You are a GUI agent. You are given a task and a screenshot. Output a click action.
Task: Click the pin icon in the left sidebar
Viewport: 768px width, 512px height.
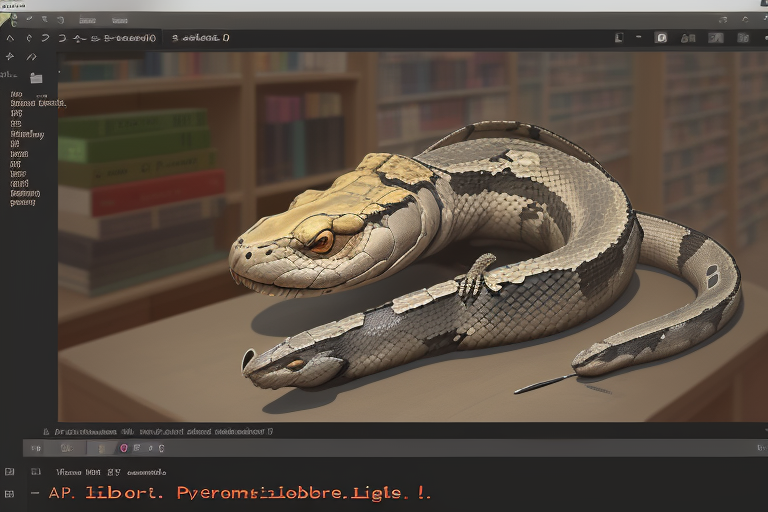click(x=10, y=57)
